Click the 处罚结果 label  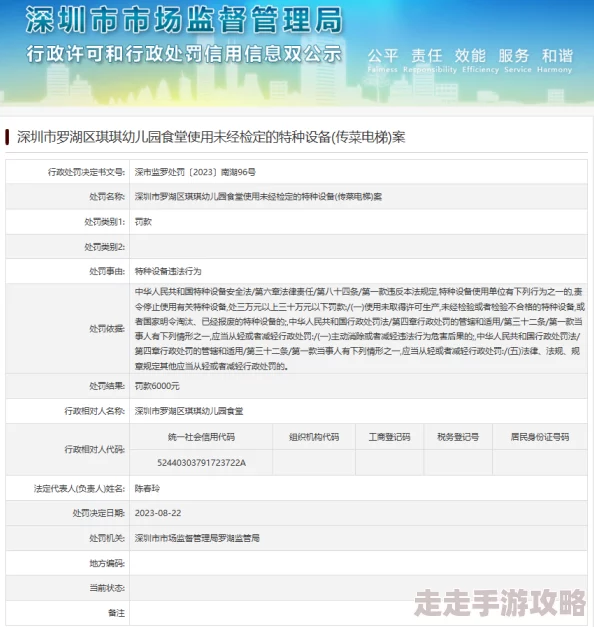pyautogui.click(x=107, y=386)
